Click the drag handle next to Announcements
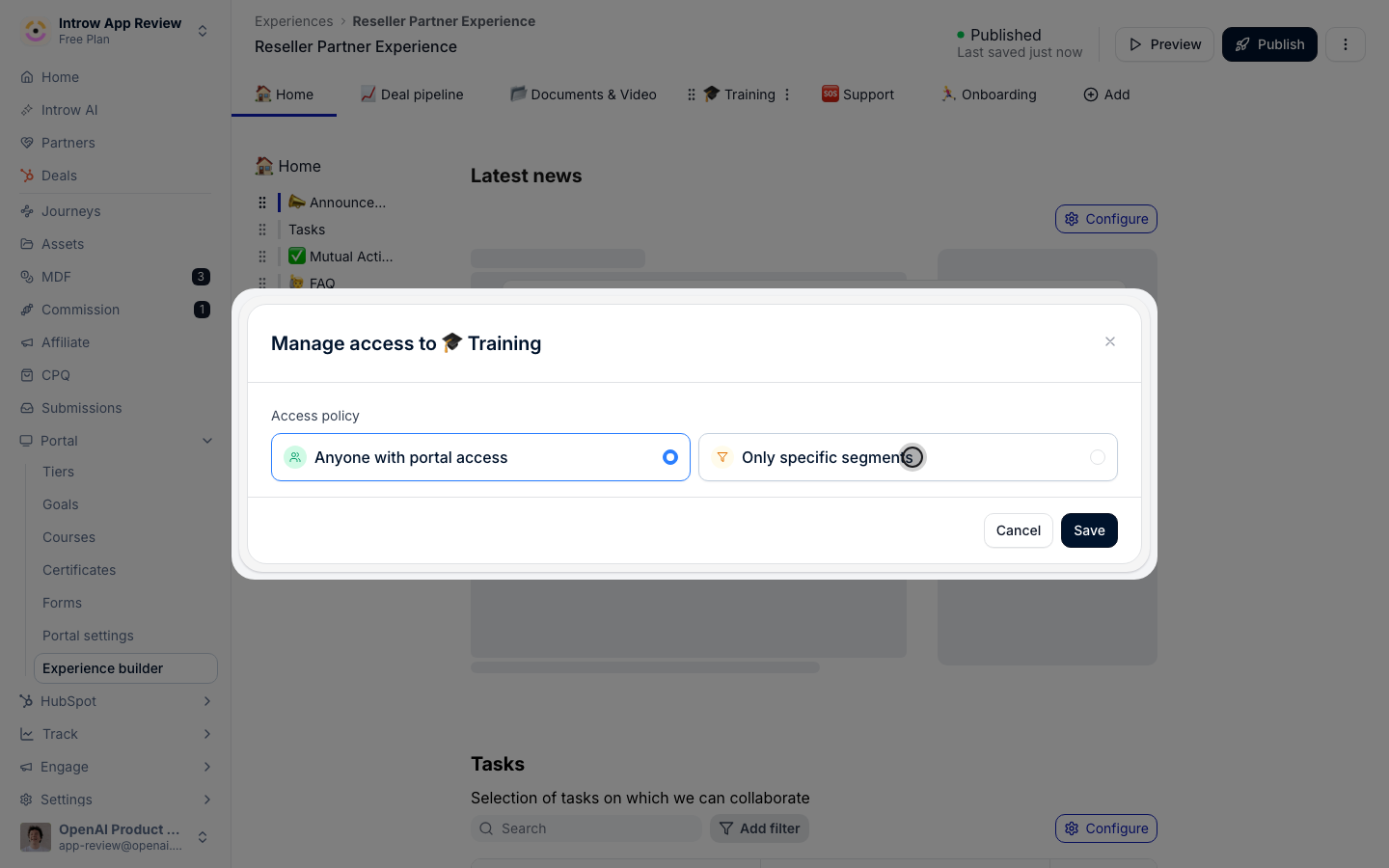Viewport: 1389px width, 868px height. click(262, 203)
